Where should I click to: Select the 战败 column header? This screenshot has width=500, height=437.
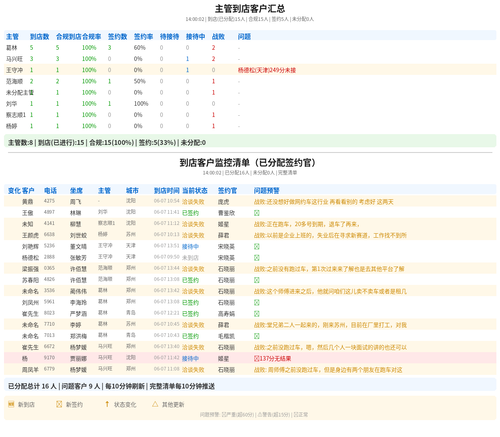(x=218, y=37)
